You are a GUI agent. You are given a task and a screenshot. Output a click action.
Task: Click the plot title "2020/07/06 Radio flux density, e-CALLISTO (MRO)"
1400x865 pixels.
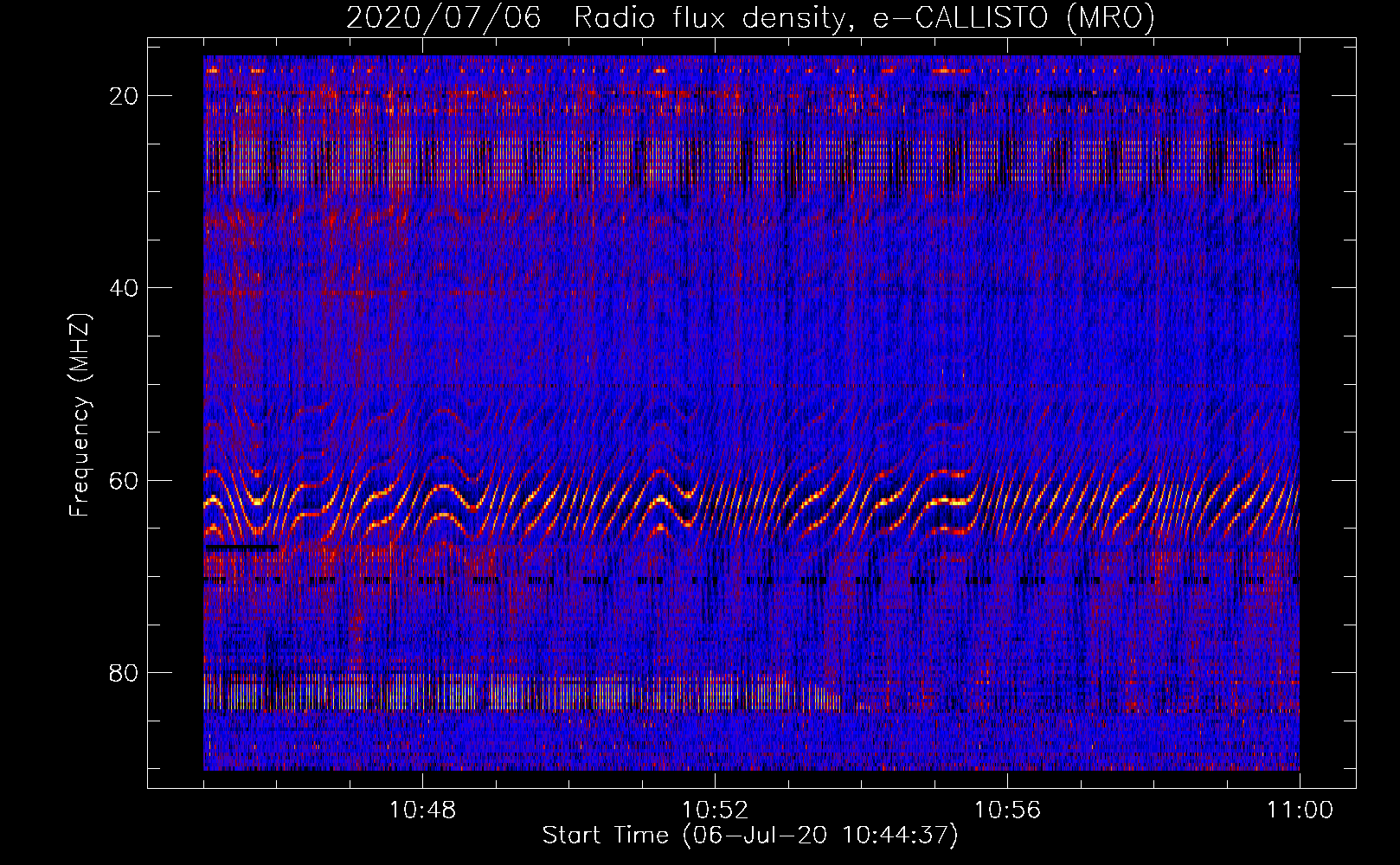tap(750, 18)
